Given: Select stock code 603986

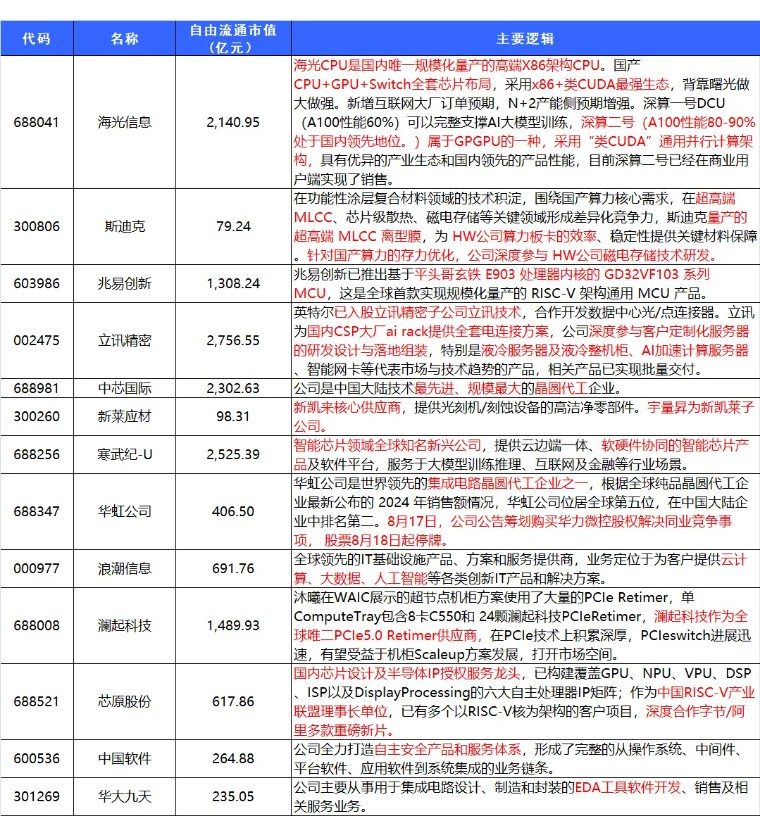Looking at the screenshot, I should (37, 283).
